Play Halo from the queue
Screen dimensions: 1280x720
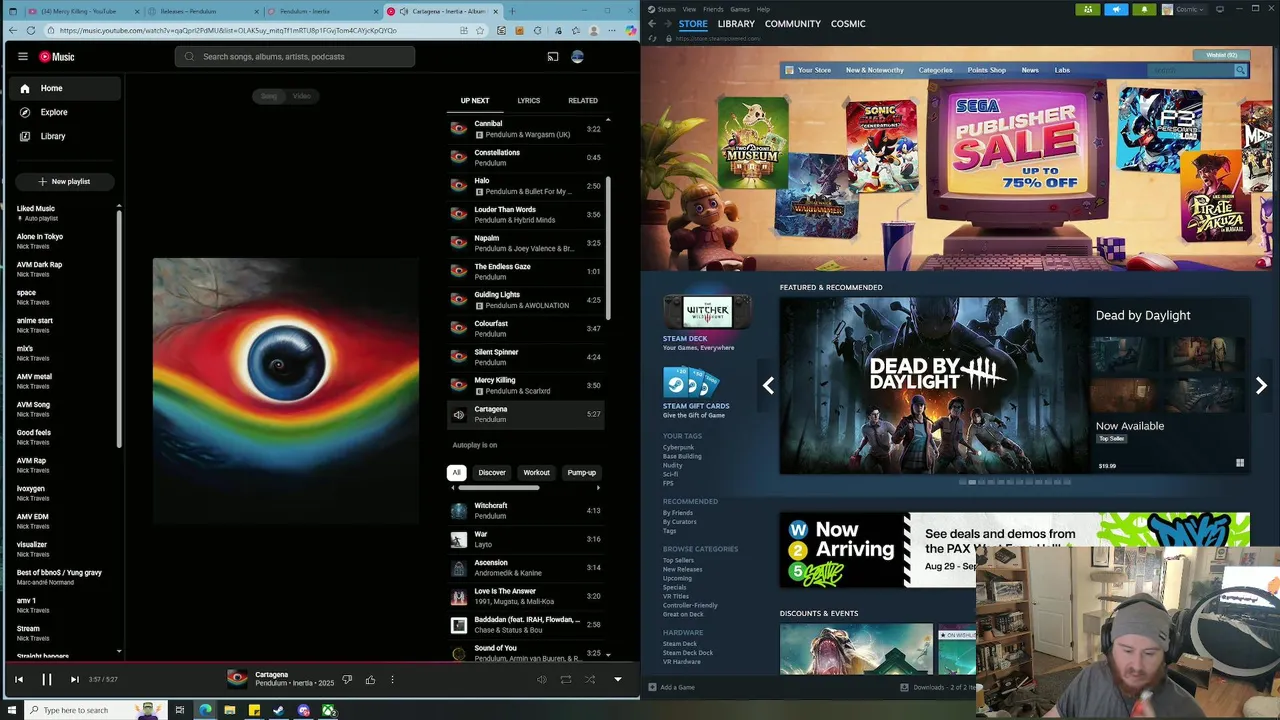point(525,186)
